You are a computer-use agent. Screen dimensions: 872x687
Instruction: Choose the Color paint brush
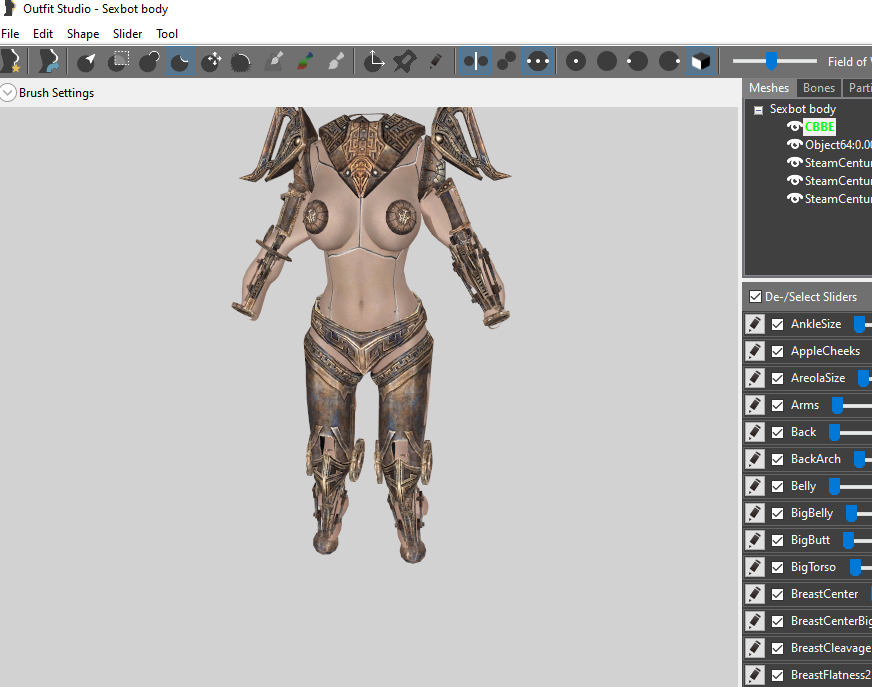305,61
